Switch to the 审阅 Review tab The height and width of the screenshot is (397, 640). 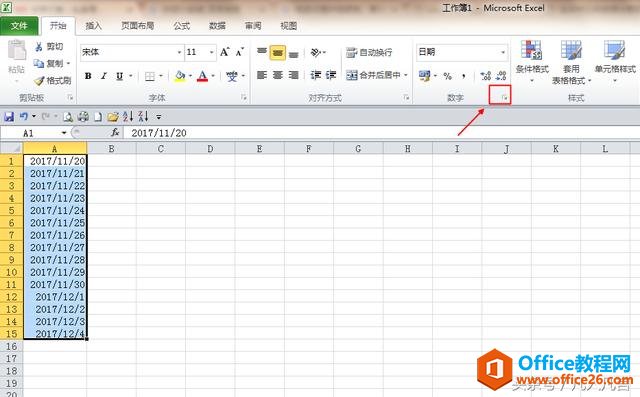click(x=253, y=26)
